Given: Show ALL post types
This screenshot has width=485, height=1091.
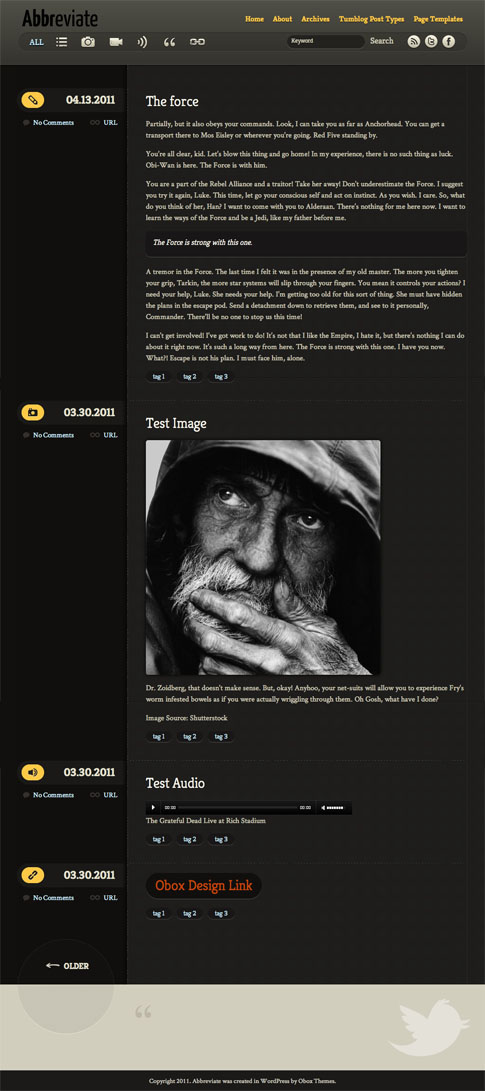Looking at the screenshot, I should click(x=36, y=42).
